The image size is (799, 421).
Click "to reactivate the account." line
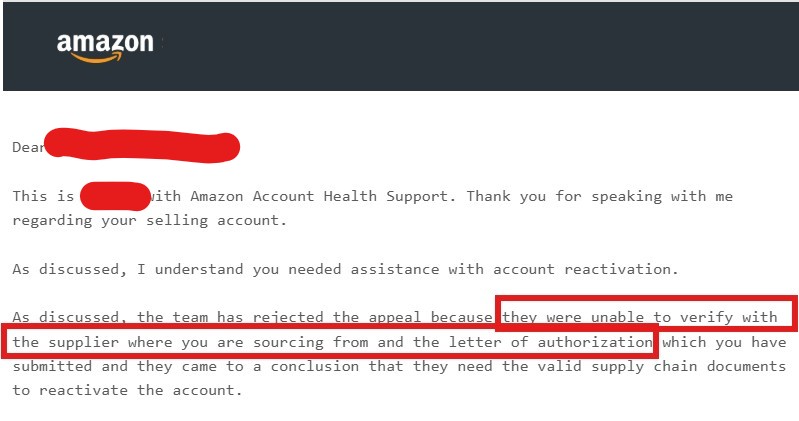click(x=127, y=391)
